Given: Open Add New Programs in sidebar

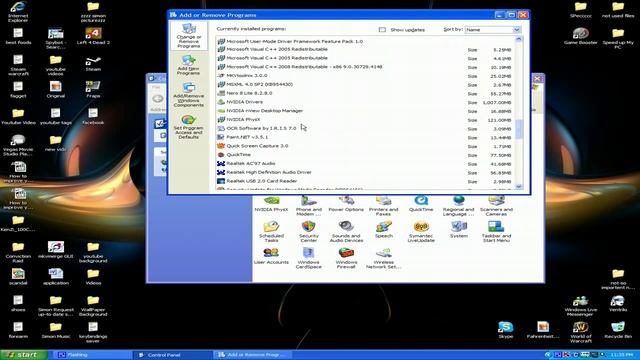Looking at the screenshot, I should pyautogui.click(x=189, y=65).
